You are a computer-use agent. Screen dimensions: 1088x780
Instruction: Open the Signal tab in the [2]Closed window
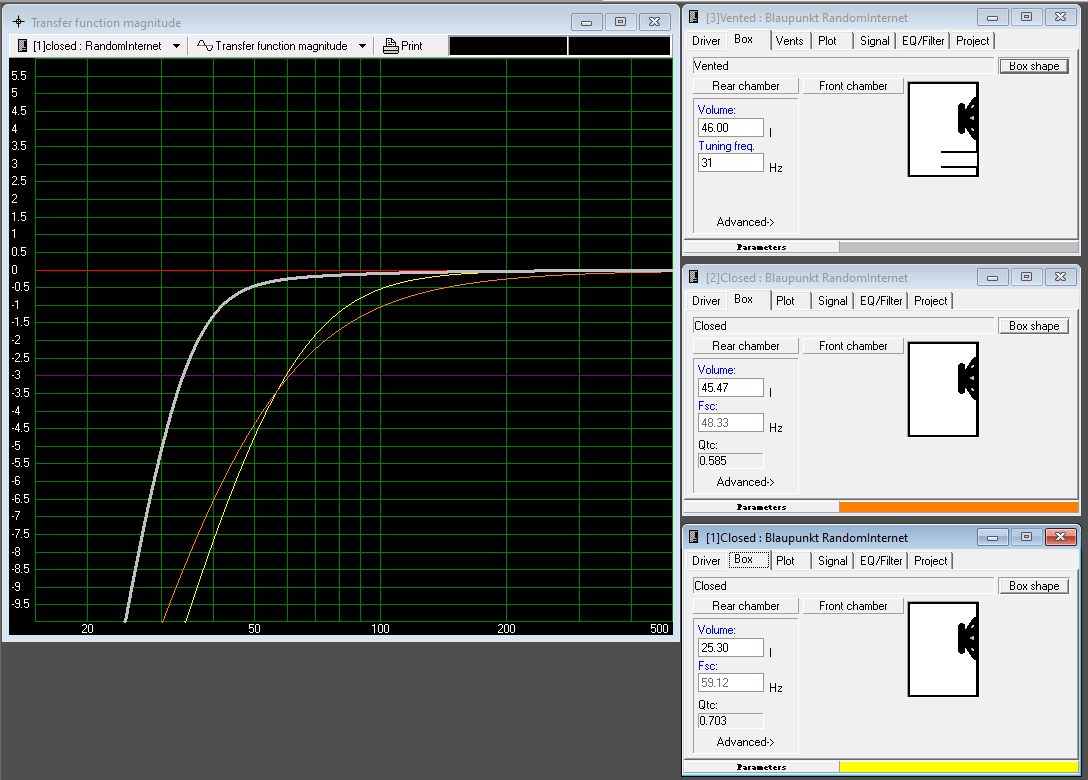[x=833, y=300]
